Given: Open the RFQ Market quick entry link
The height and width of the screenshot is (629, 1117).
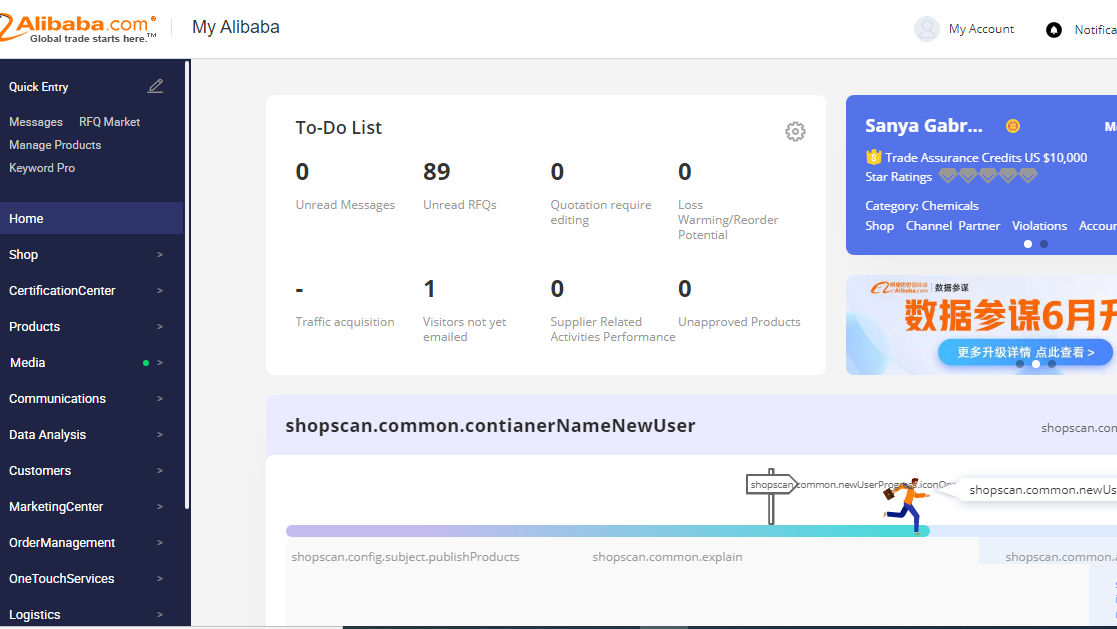Looking at the screenshot, I should [109, 122].
